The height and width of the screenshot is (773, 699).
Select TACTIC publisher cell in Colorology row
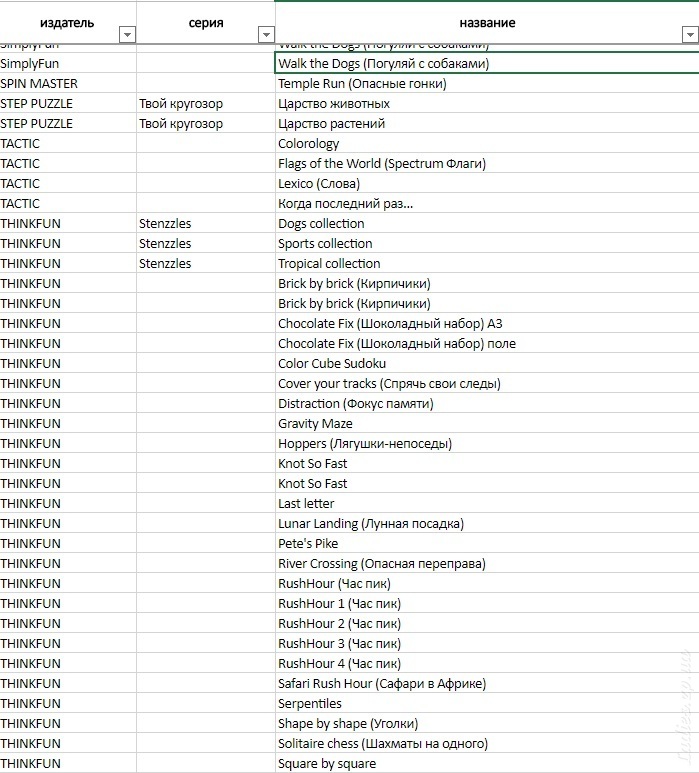click(x=68, y=143)
